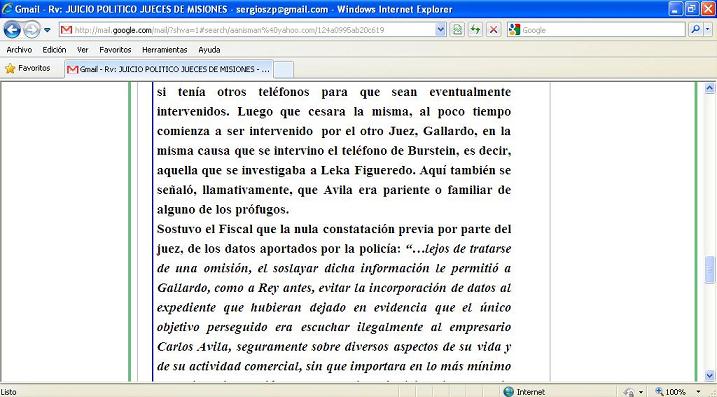The image size is (717, 397).
Task: Open the Herramientas menu
Action: [165, 50]
